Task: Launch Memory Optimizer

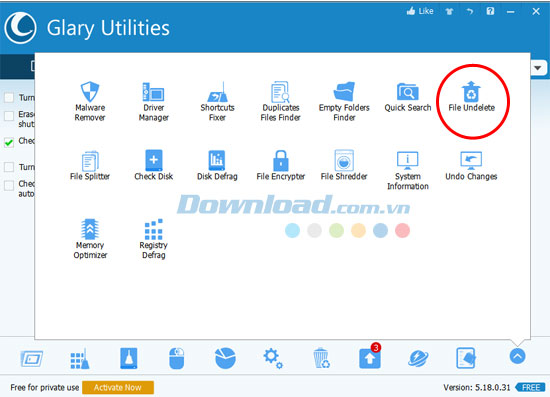Action: click(90, 239)
